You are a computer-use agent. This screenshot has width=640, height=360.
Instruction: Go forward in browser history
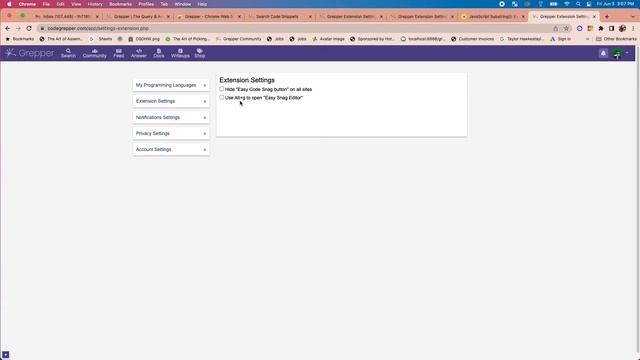pos(18,29)
